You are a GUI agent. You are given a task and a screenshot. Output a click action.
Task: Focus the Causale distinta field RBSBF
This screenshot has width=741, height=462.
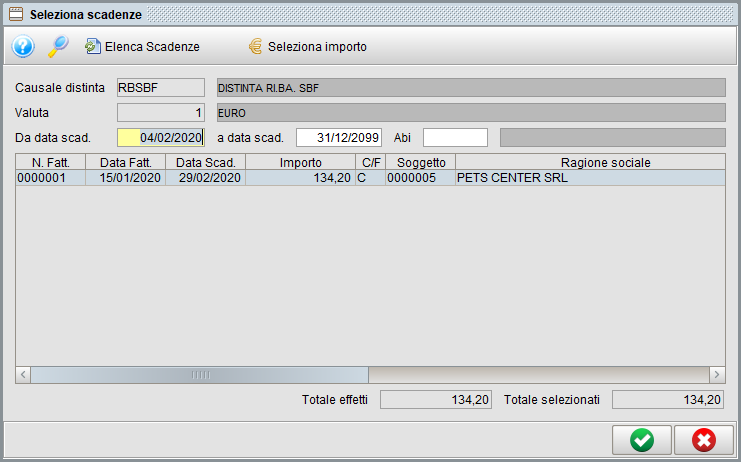(161, 88)
